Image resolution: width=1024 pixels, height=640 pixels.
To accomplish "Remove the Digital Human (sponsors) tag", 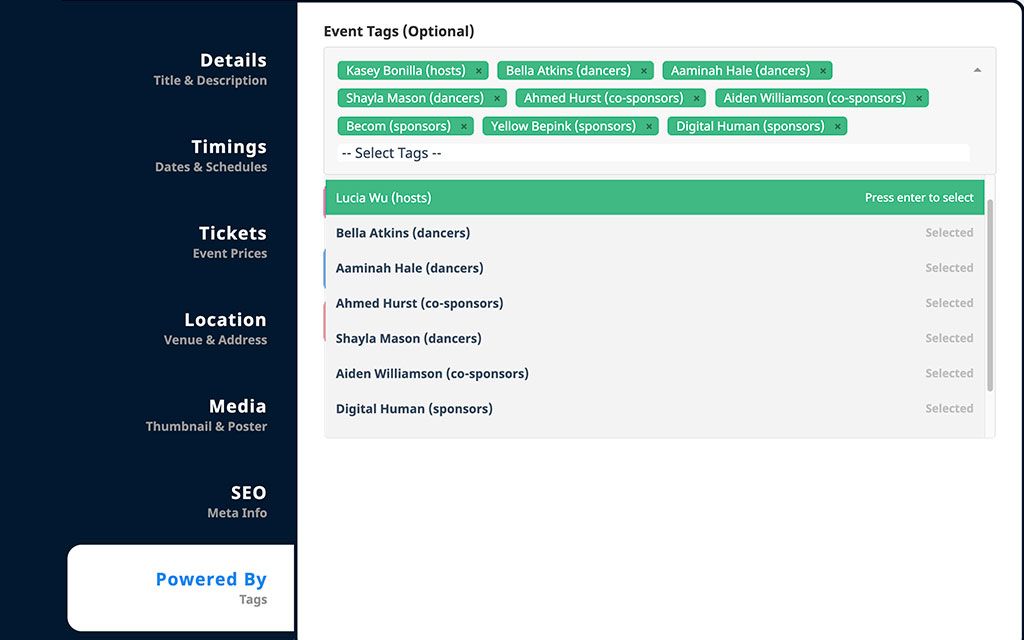I will pyautogui.click(x=838, y=126).
